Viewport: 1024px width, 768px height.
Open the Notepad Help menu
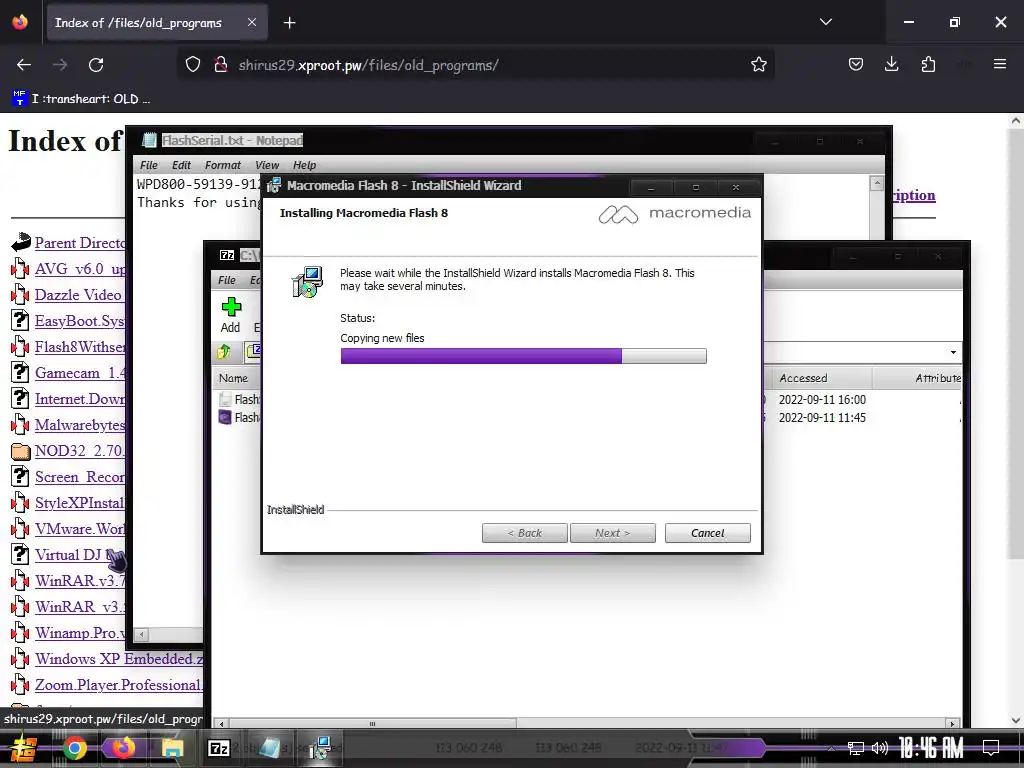pos(304,165)
